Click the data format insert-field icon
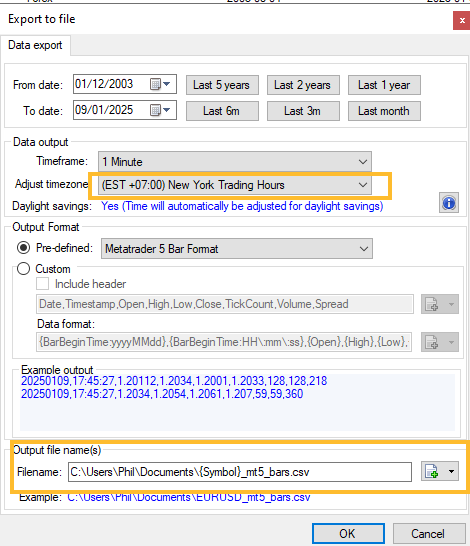470x546 pixels. tap(432, 342)
